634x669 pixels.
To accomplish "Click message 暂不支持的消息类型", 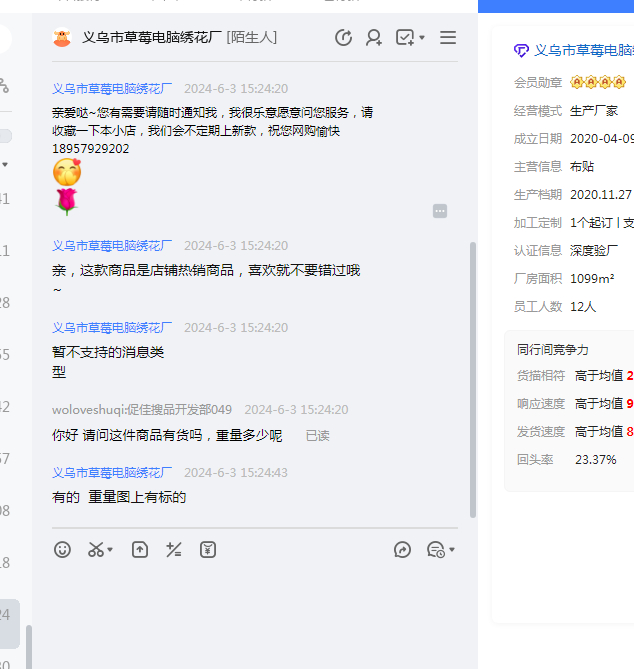I will [108, 362].
